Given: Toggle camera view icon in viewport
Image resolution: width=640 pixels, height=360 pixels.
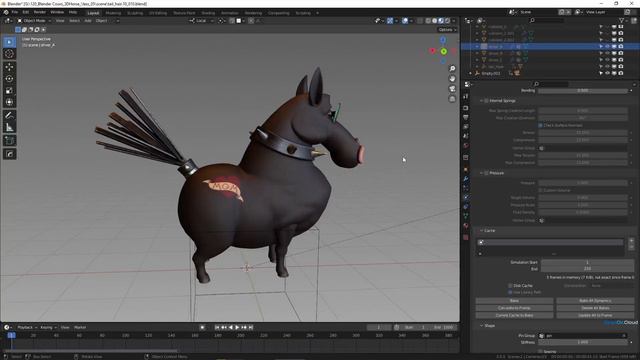Looking at the screenshot, I should click(x=452, y=89).
